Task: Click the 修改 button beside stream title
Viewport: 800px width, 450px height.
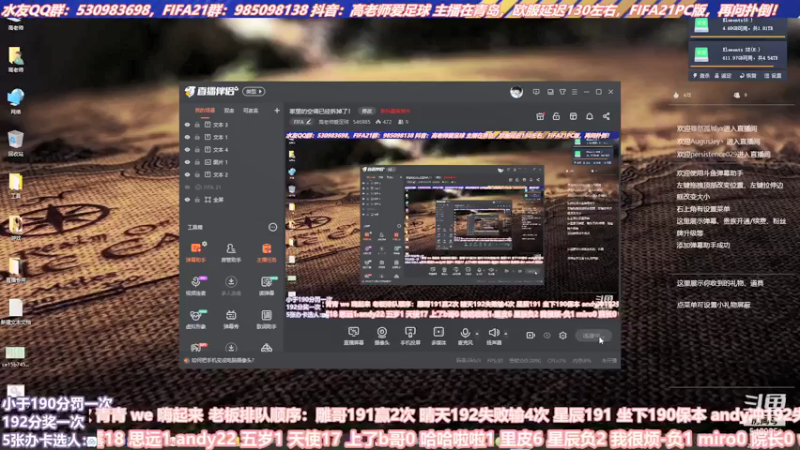Action: tap(367, 111)
